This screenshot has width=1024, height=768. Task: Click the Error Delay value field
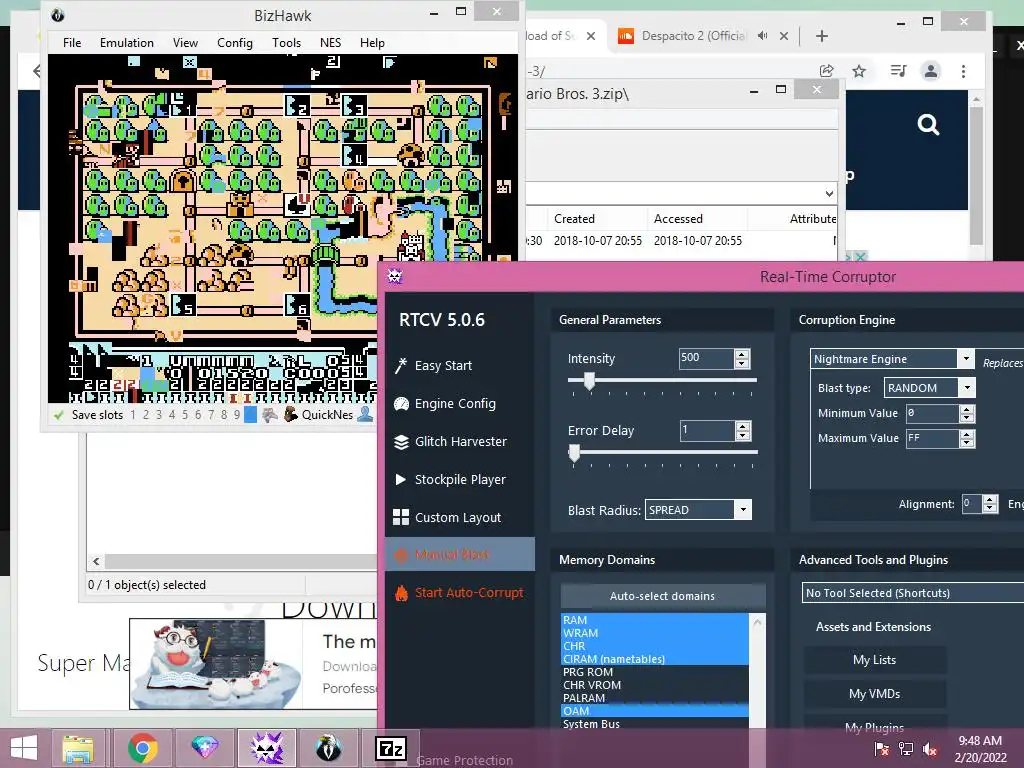pyautogui.click(x=706, y=430)
